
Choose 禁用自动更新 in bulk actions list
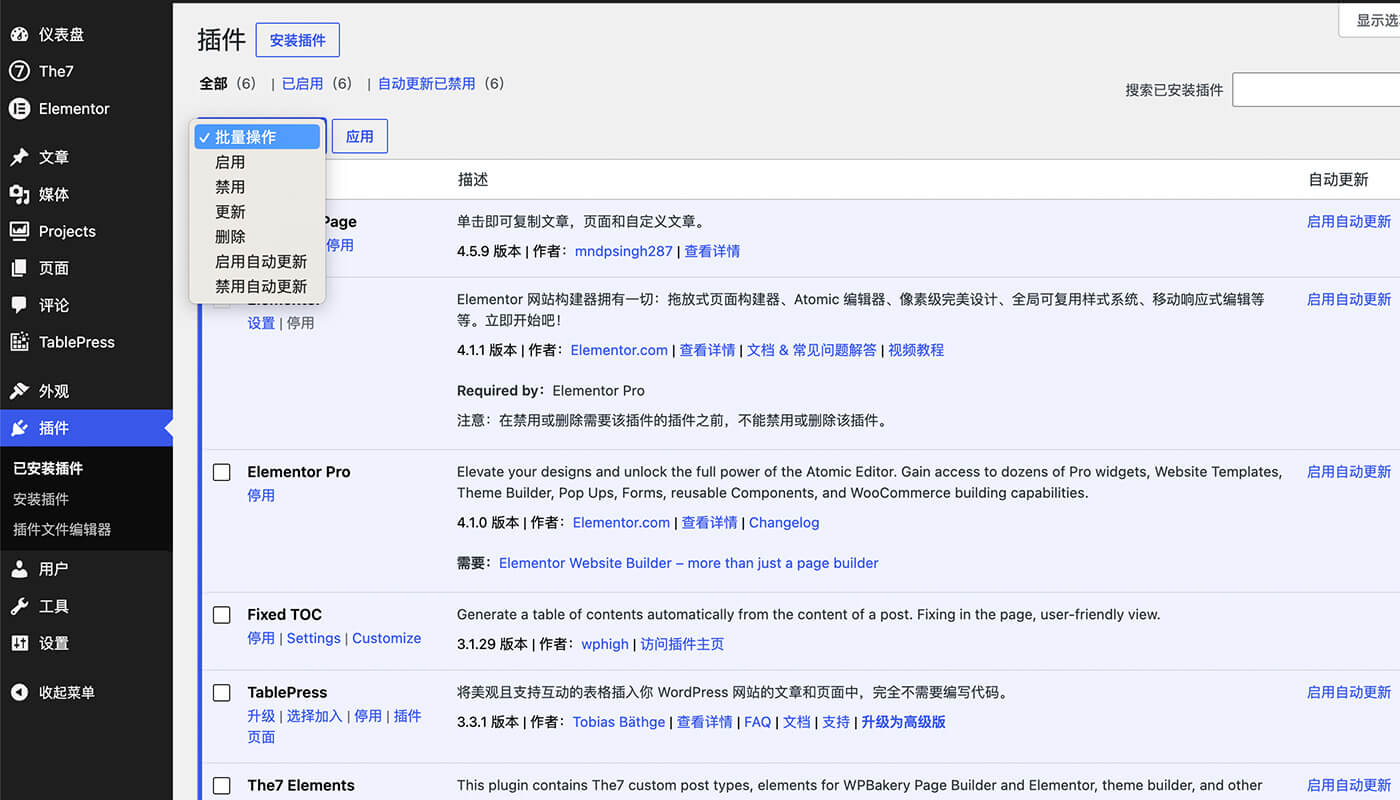[x=257, y=287]
